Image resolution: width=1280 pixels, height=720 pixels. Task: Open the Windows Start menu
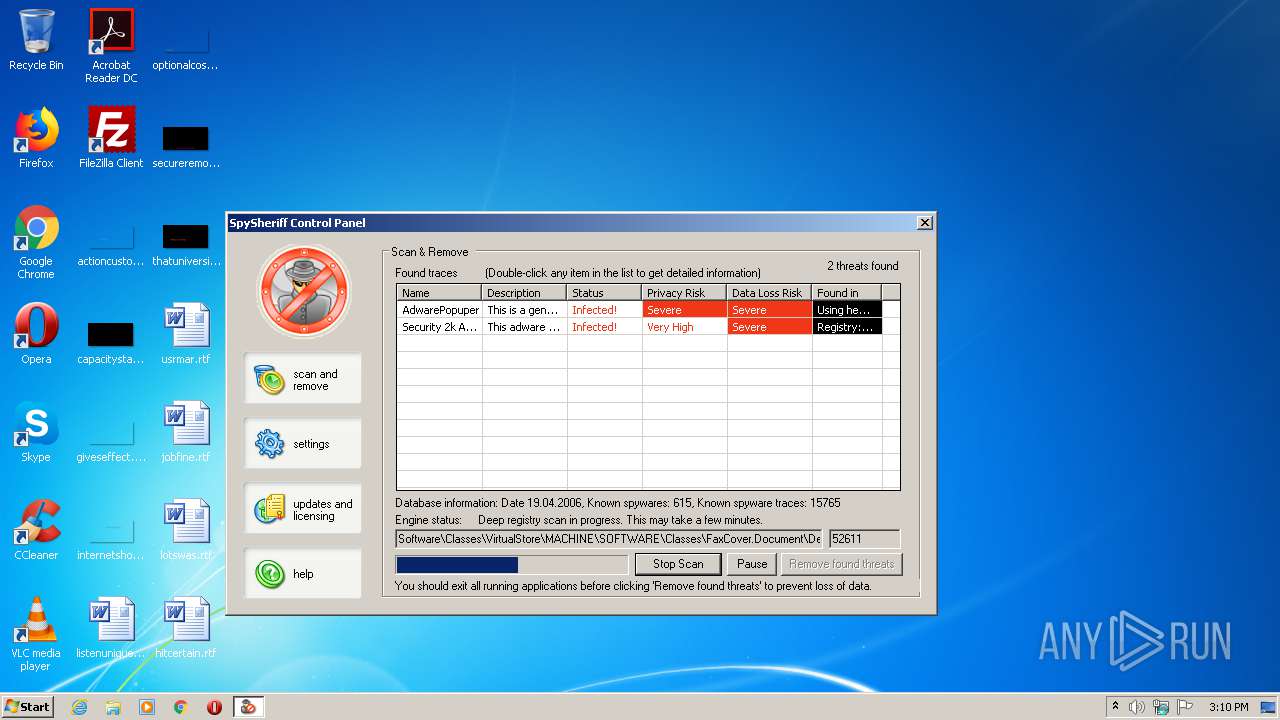point(27,706)
